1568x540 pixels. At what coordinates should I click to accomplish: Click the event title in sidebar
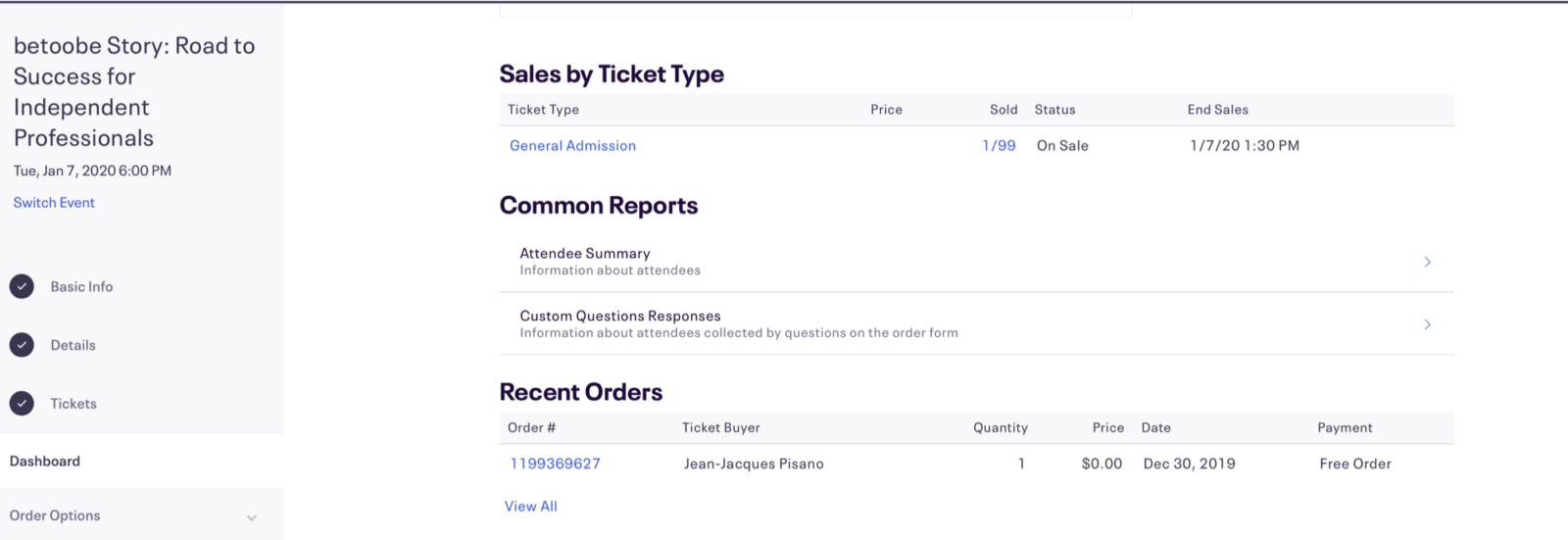pyautogui.click(x=134, y=91)
